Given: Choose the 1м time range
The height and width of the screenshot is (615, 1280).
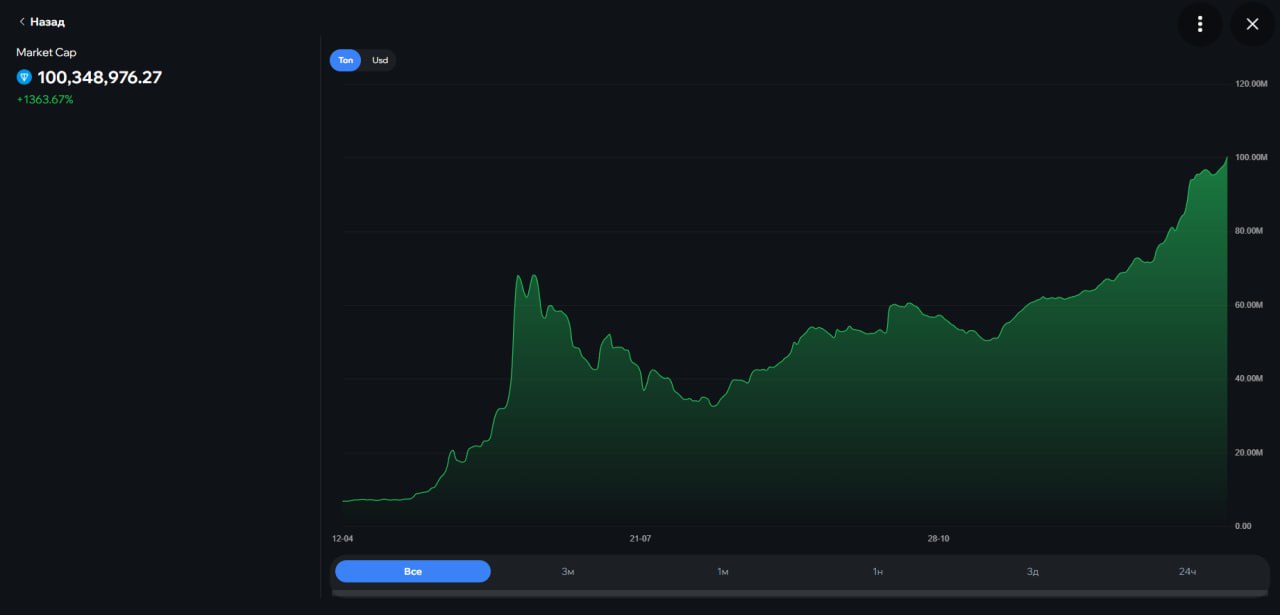Looking at the screenshot, I should pos(723,571).
